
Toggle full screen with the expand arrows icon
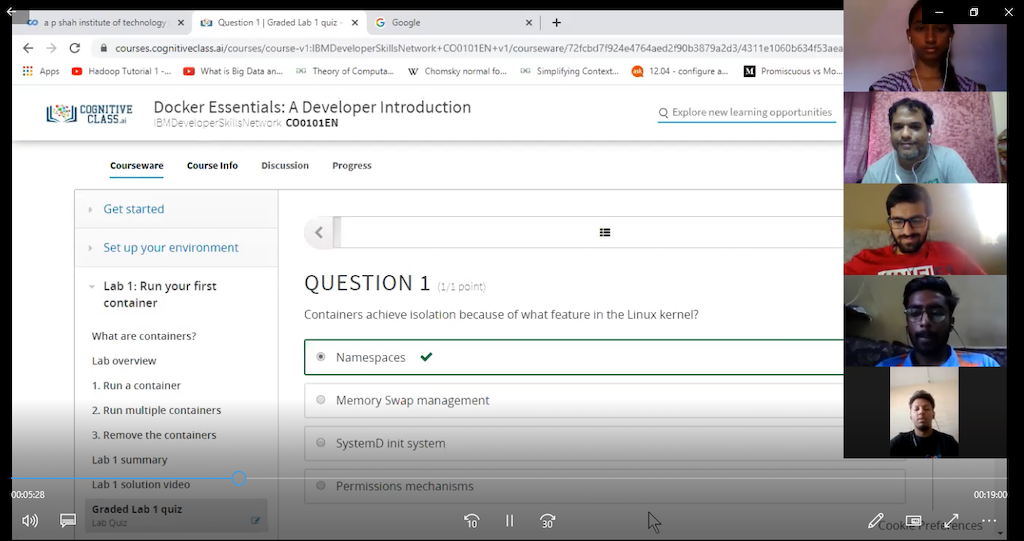click(x=952, y=521)
